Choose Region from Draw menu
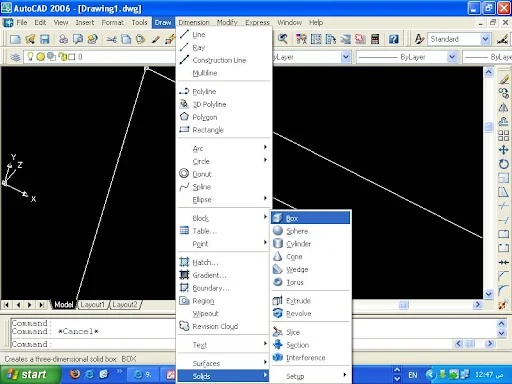512x384 pixels. [x=224, y=301]
